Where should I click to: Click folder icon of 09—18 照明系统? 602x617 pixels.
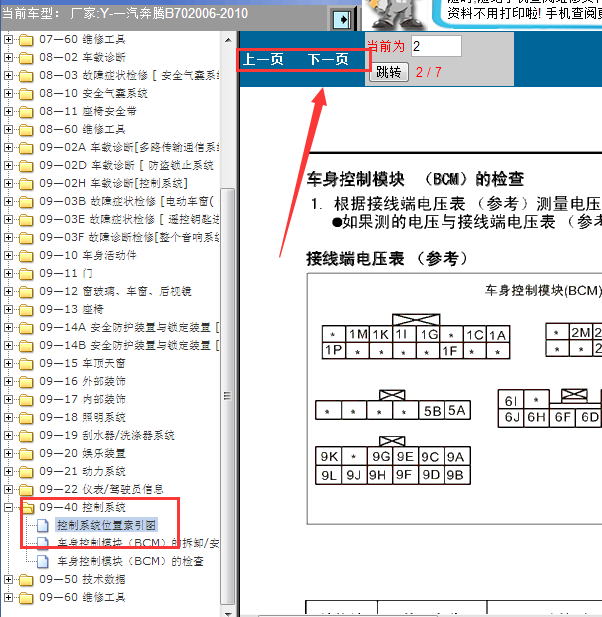(26, 418)
